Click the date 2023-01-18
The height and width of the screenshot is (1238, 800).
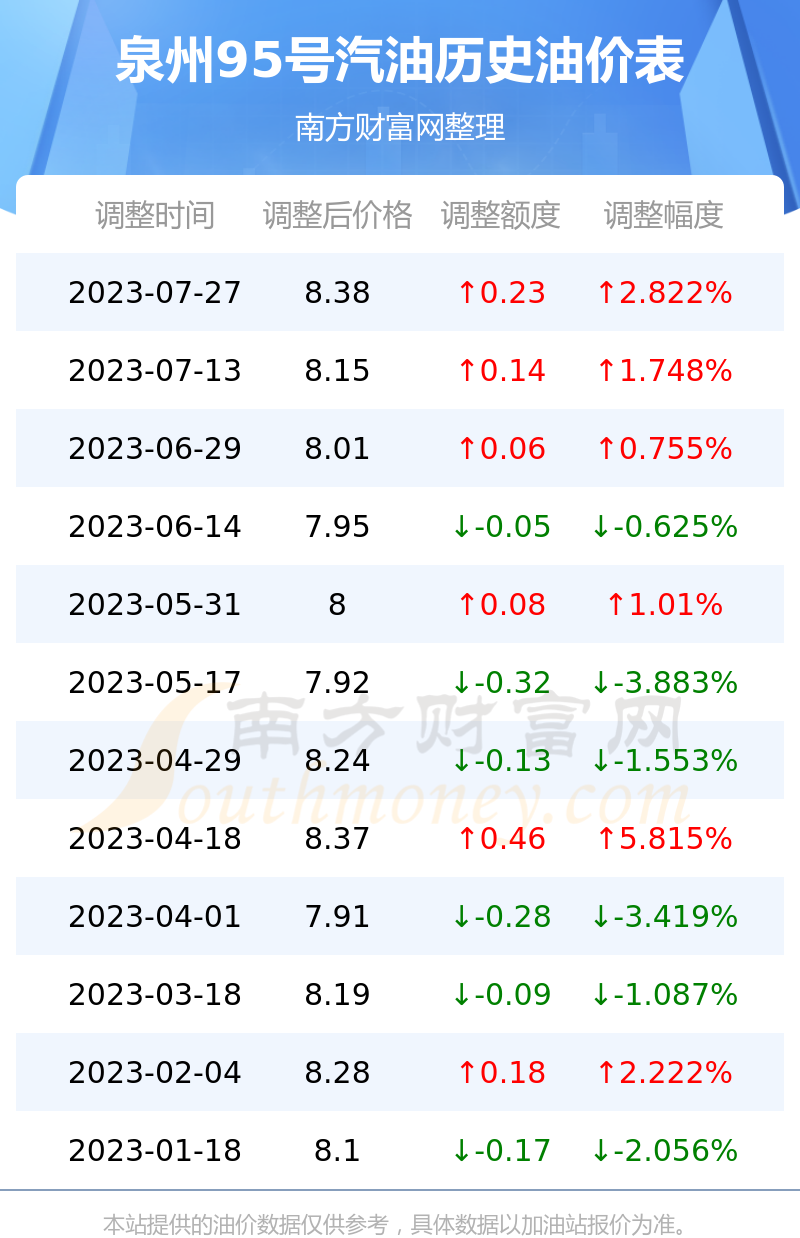(155, 1151)
